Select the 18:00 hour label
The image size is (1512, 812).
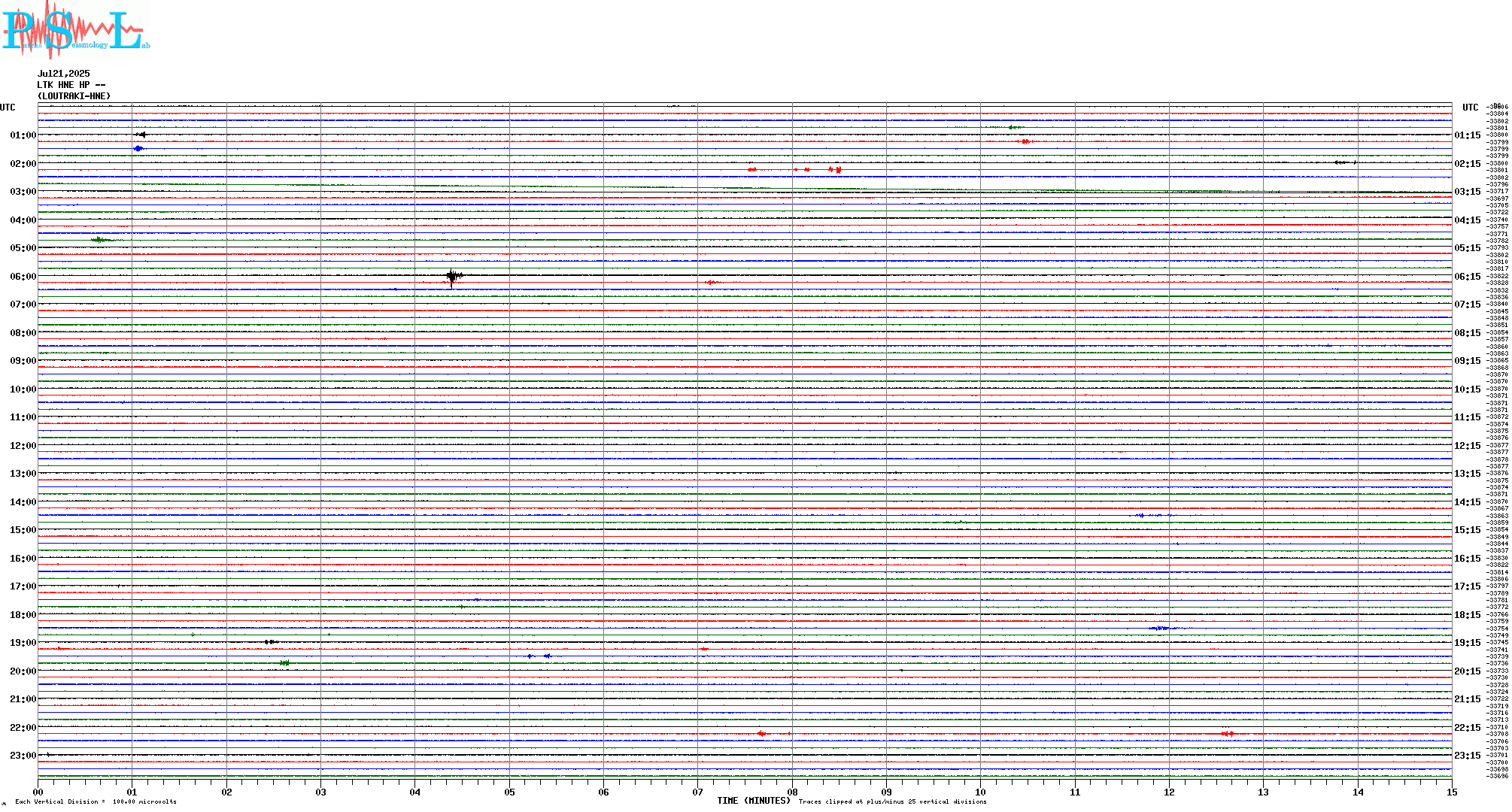[23, 615]
